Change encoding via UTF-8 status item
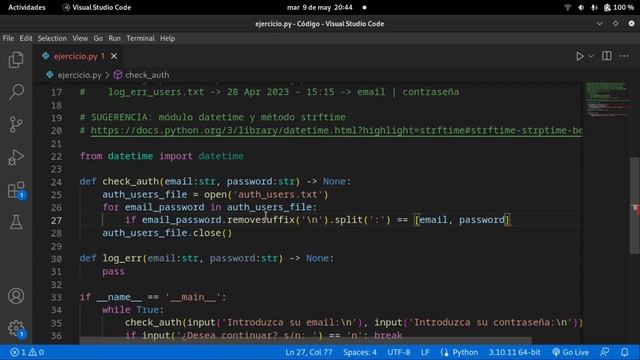Image resolution: width=640 pixels, height=360 pixels. (x=399, y=352)
